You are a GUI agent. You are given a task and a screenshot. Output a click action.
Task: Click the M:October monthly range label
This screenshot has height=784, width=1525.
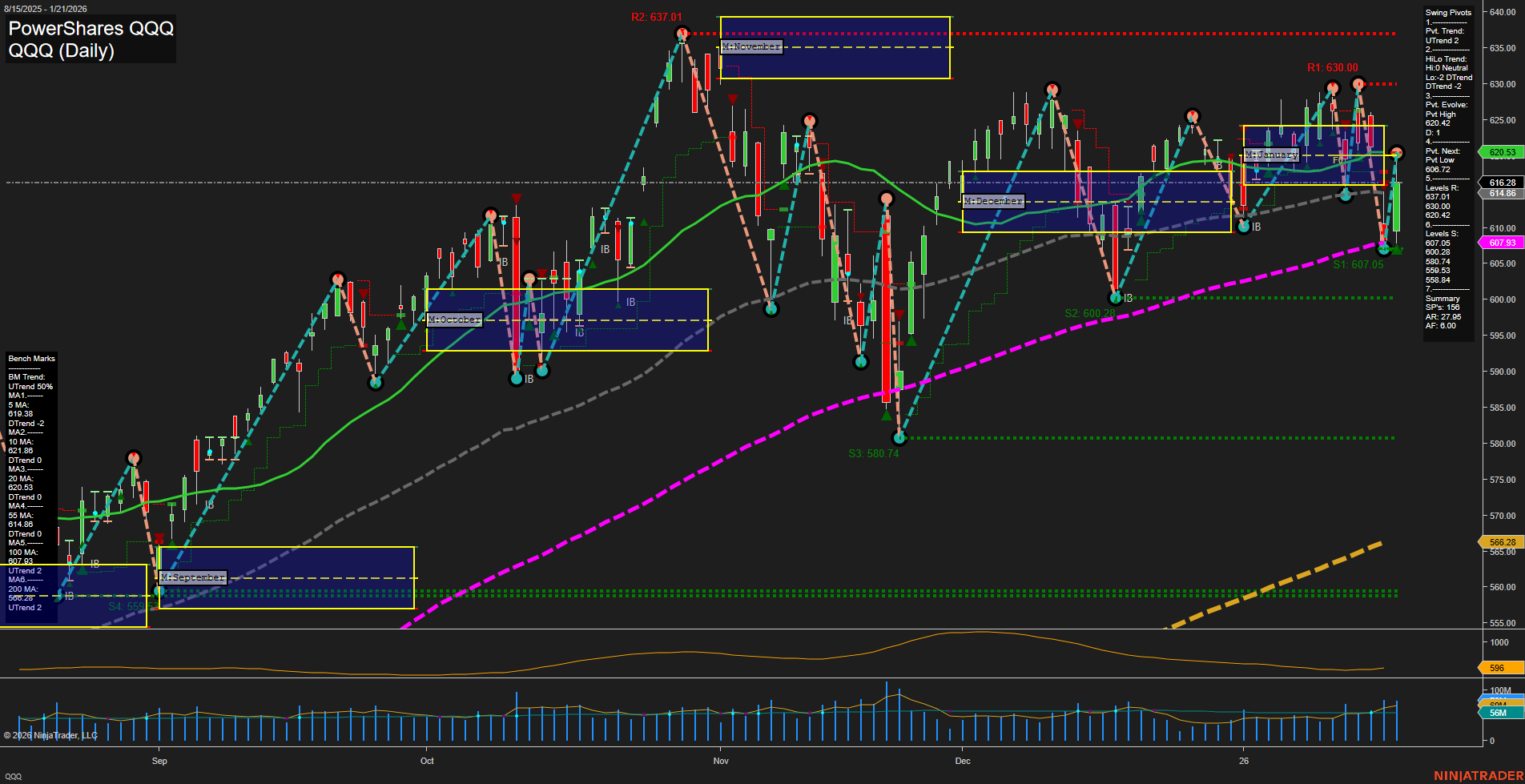pos(454,320)
